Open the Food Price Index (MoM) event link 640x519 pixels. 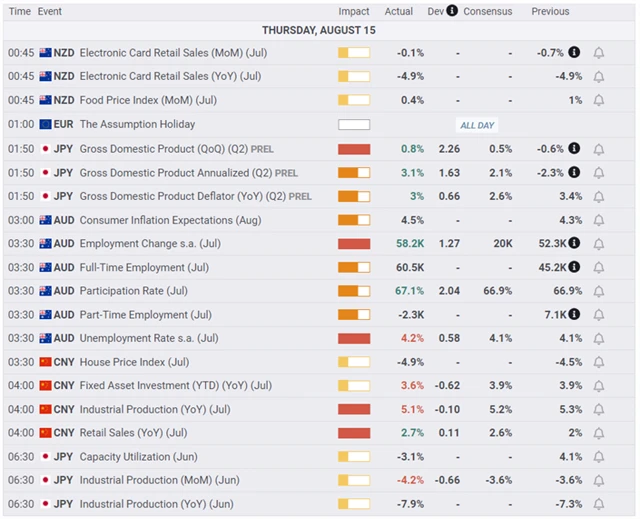[150, 101]
